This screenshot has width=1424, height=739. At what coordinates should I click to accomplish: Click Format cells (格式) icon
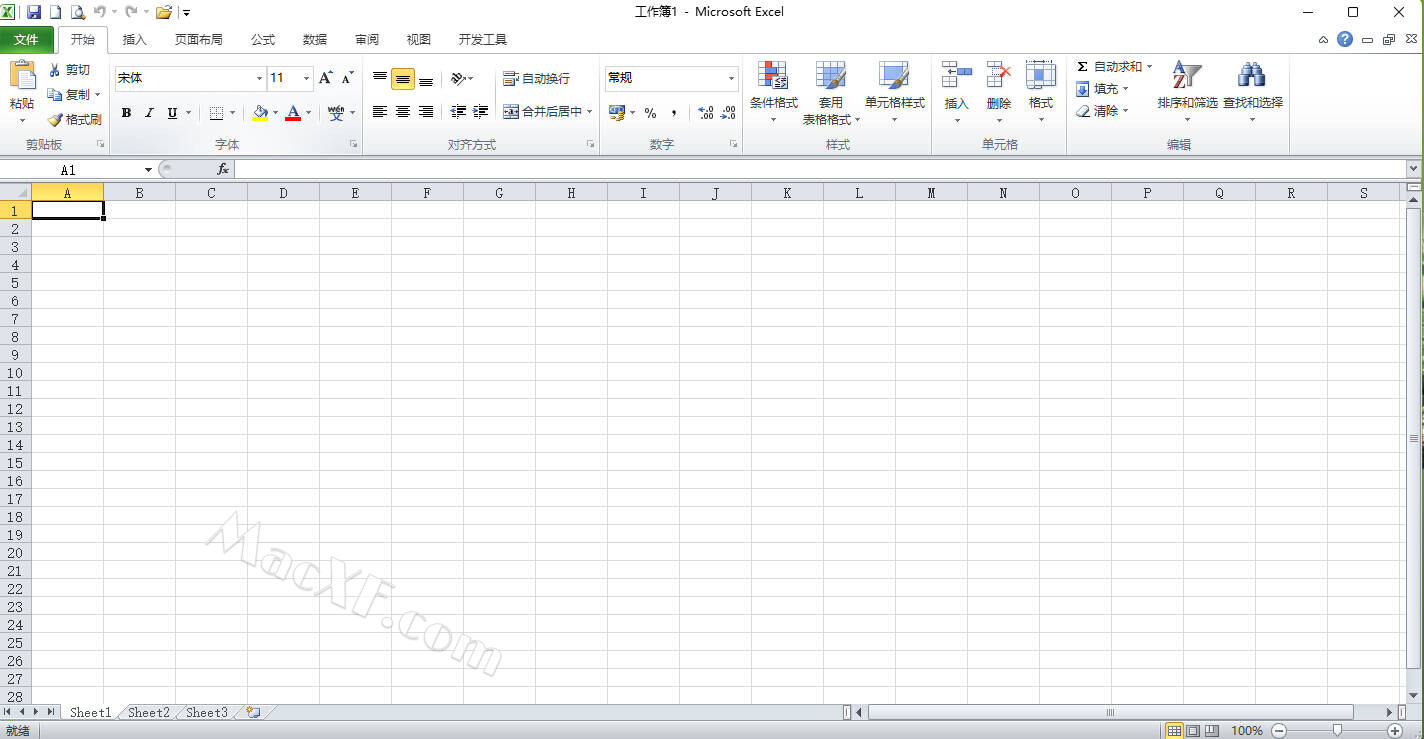[1041, 75]
